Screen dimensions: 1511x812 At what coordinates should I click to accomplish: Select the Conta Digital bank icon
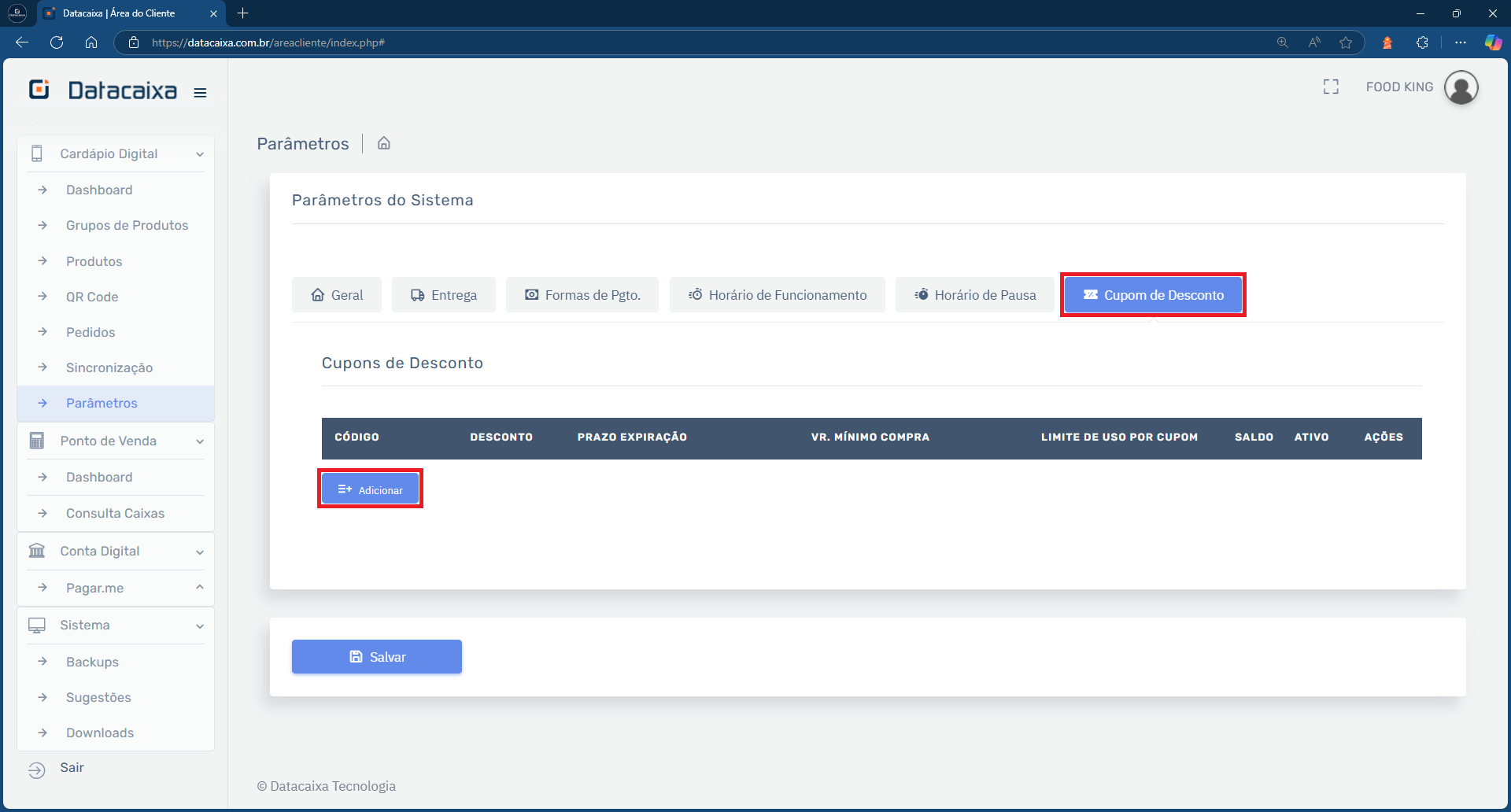click(37, 551)
